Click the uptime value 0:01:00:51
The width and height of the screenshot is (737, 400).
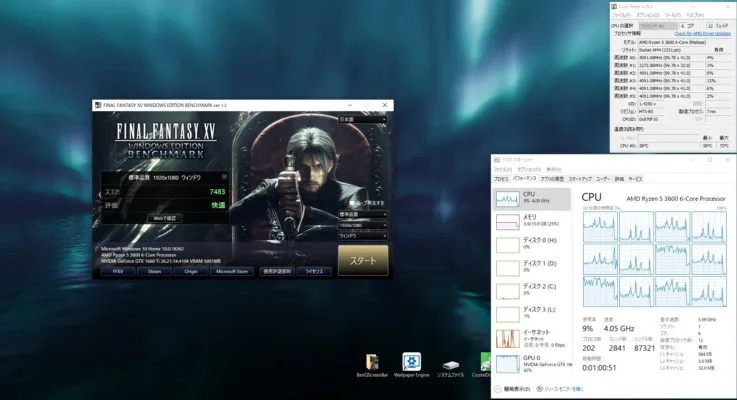tap(599, 368)
